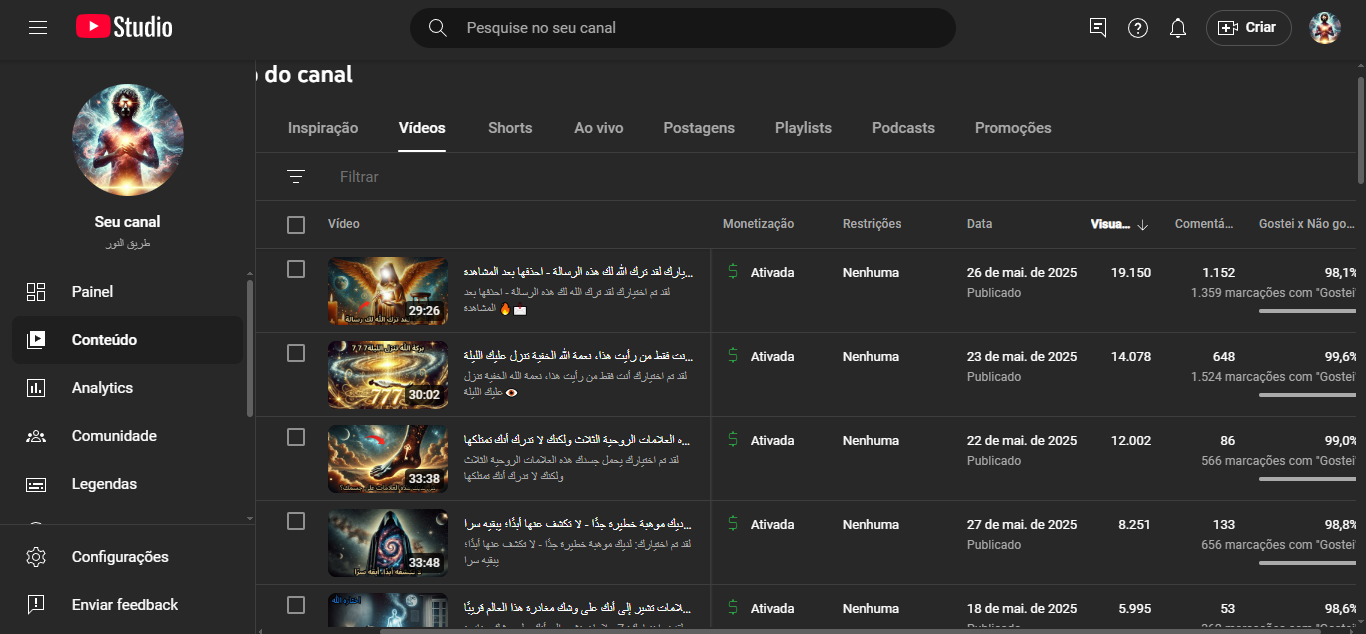Click the Painel dashboard icon
The width and height of the screenshot is (1366, 634).
coord(36,292)
